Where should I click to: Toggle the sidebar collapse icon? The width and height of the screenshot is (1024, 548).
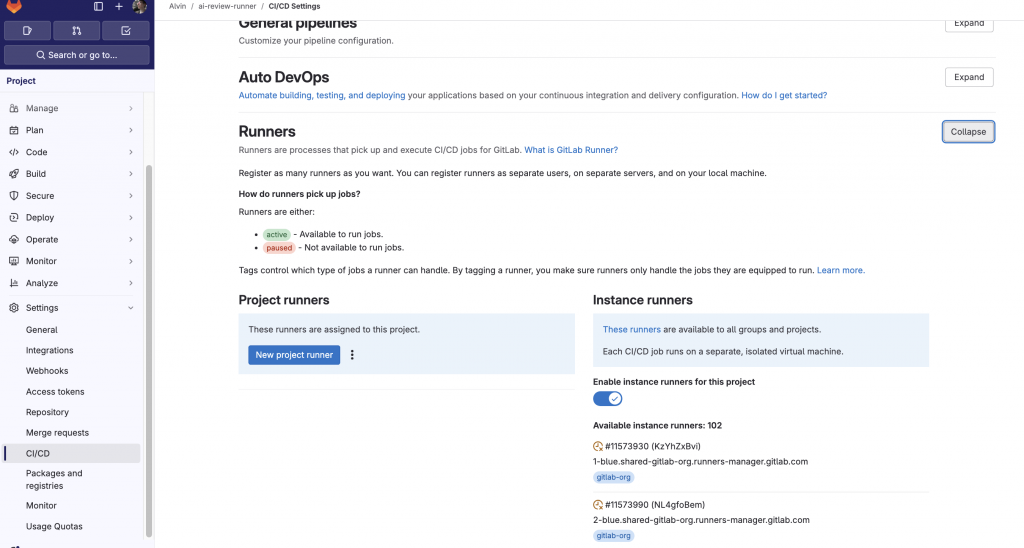click(99, 7)
